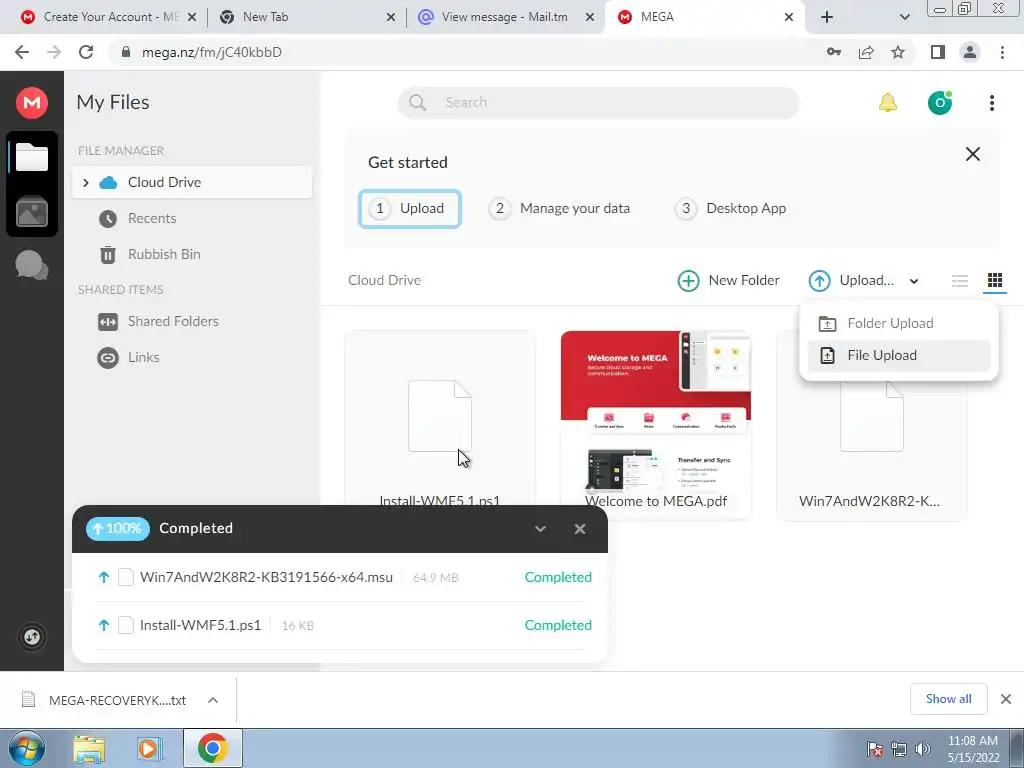The height and width of the screenshot is (768, 1024).
Task: Click in the Search field
Action: click(x=599, y=103)
